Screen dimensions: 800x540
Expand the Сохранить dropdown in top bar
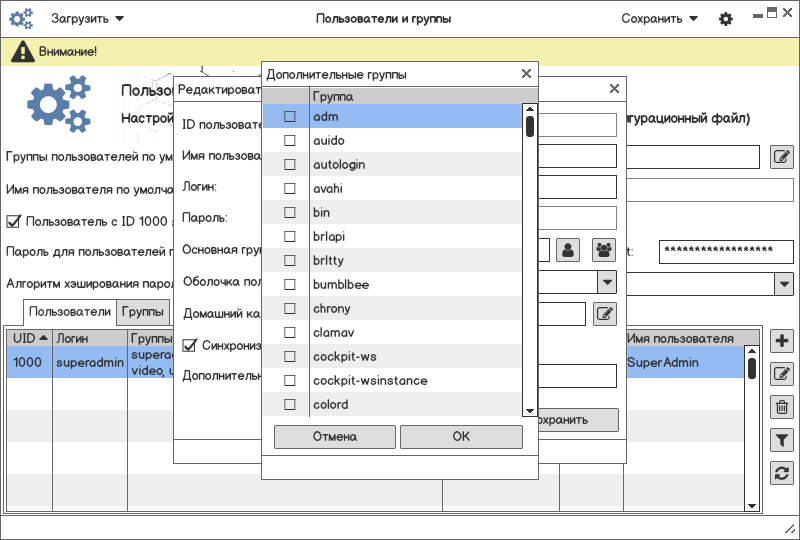(659, 19)
